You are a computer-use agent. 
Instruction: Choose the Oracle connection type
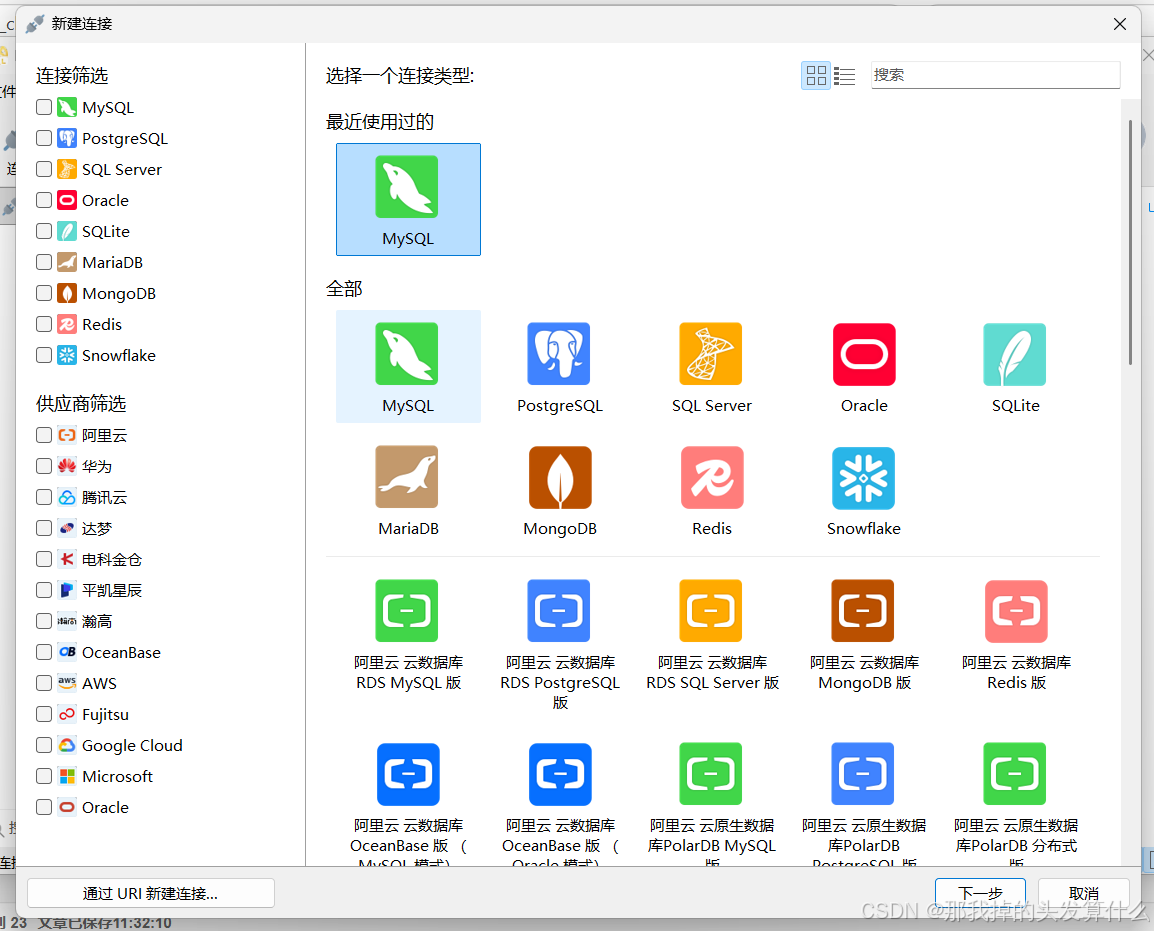pyautogui.click(x=864, y=367)
